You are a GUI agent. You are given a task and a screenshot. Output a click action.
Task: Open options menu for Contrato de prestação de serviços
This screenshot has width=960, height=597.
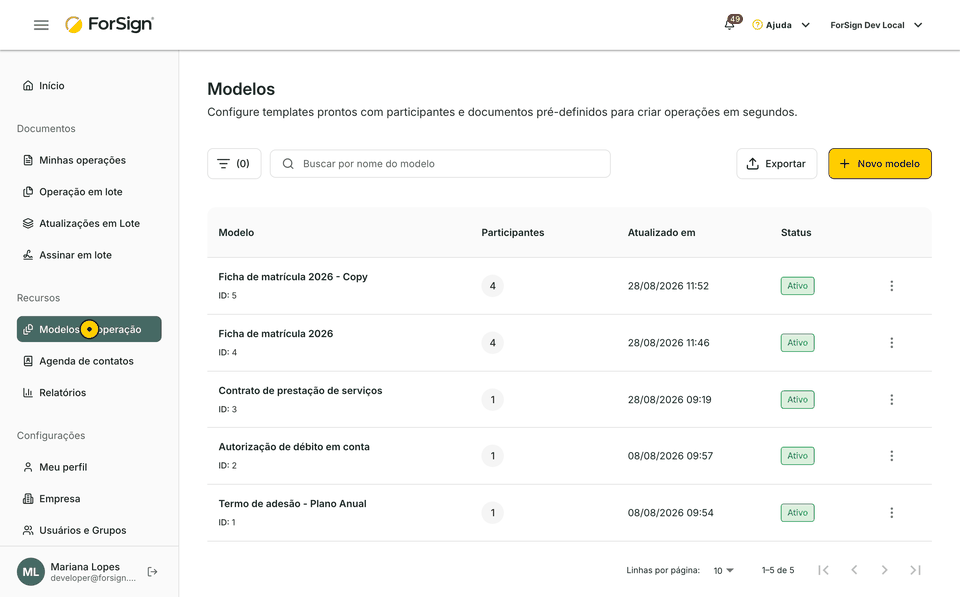pos(891,400)
